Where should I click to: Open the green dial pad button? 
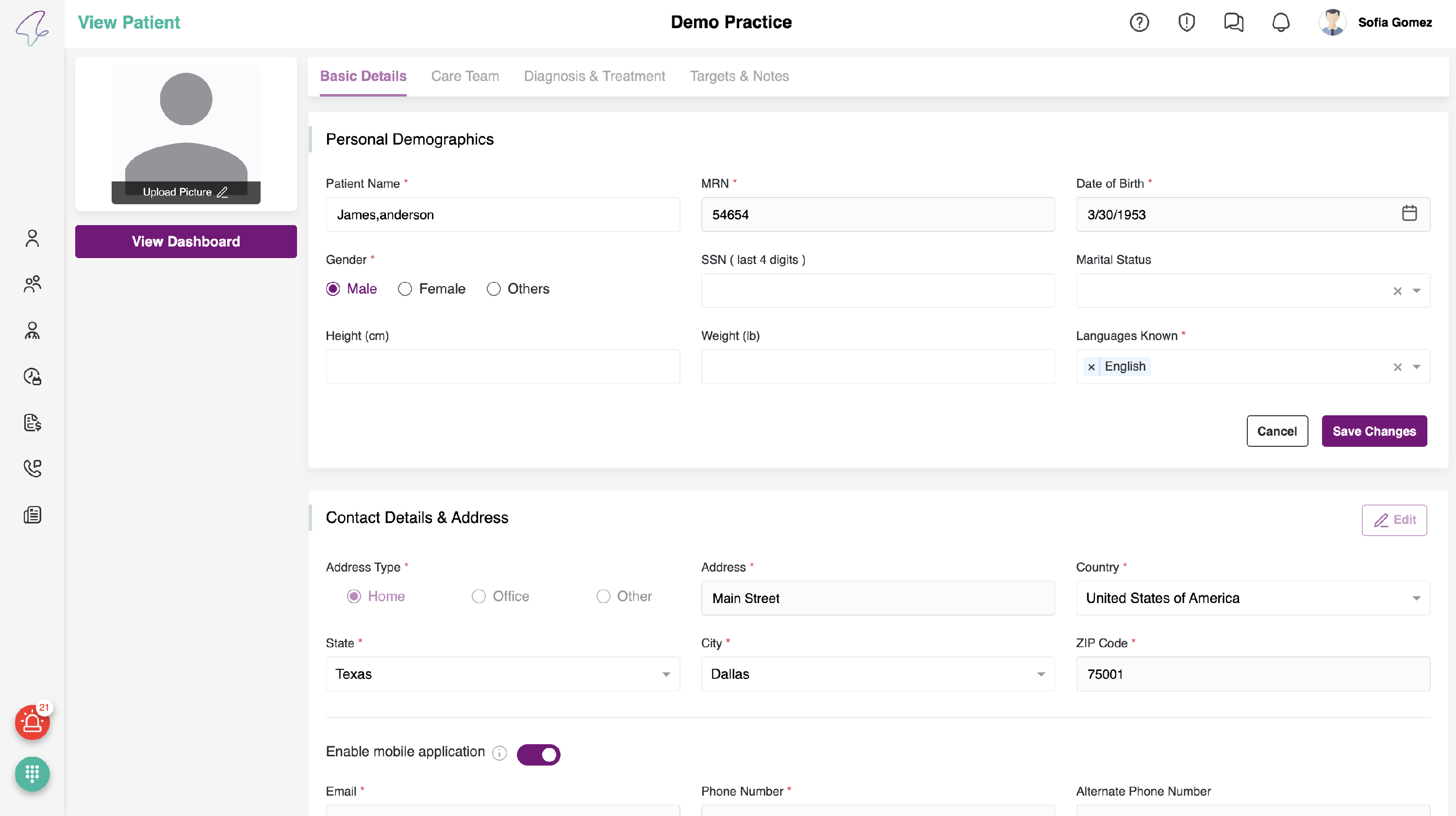pos(32,773)
